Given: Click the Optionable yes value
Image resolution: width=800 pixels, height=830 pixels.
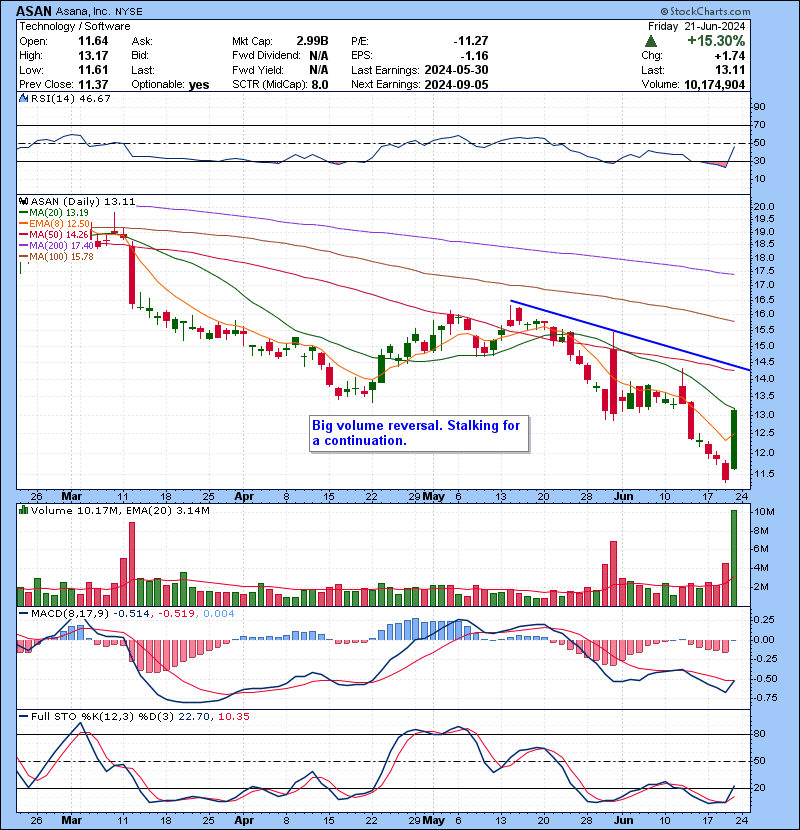Looking at the screenshot, I should tap(199, 85).
